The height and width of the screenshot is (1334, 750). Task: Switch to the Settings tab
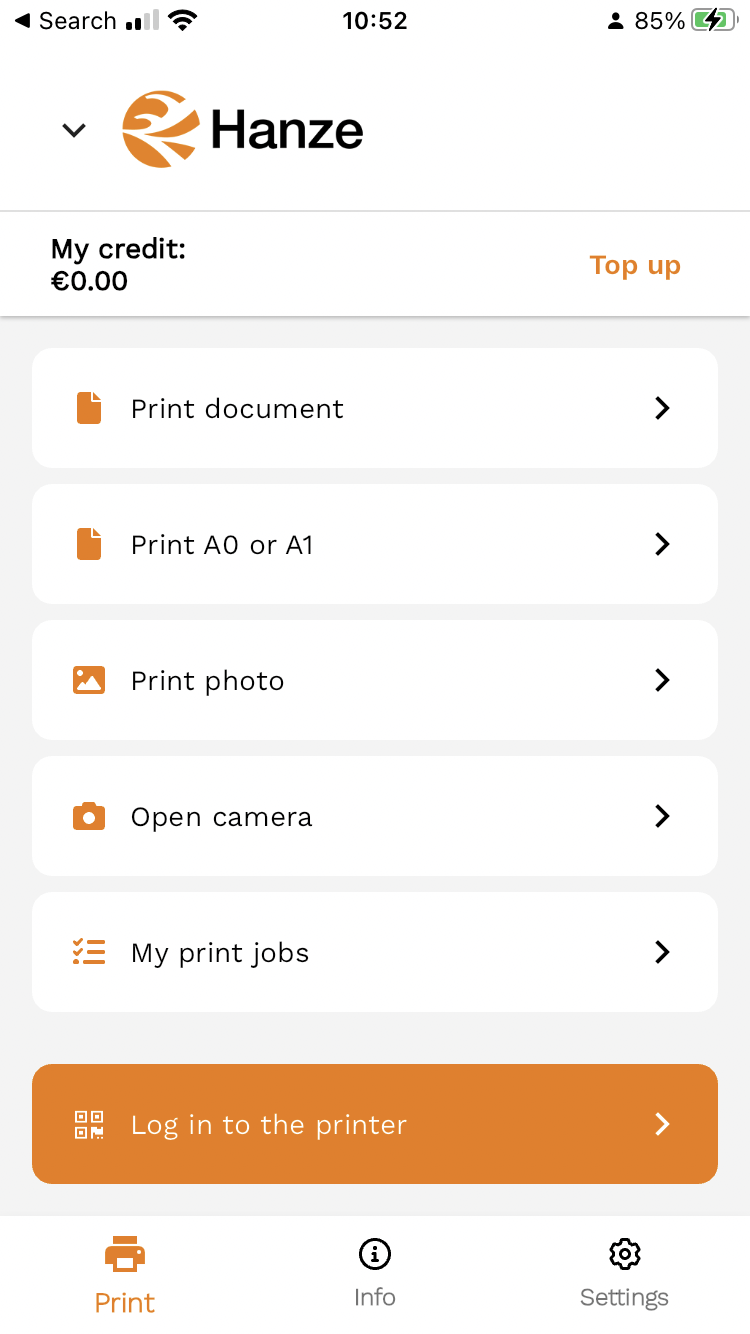pyautogui.click(x=624, y=1274)
